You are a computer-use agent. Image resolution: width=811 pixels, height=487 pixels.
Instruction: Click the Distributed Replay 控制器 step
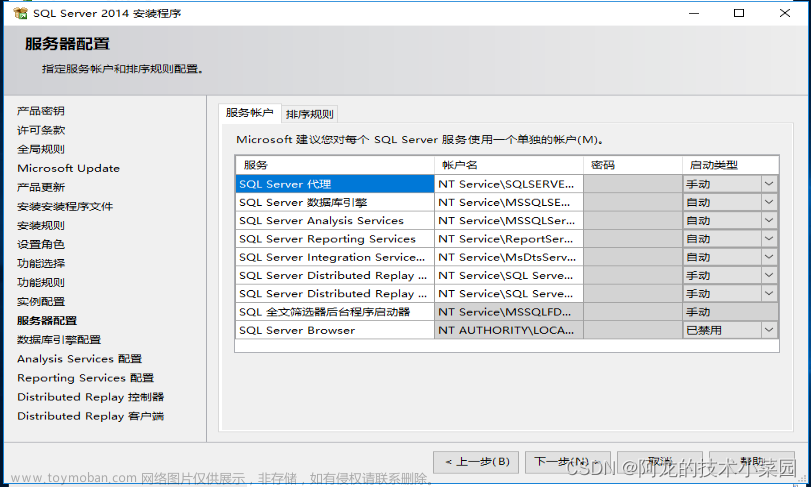click(91, 397)
